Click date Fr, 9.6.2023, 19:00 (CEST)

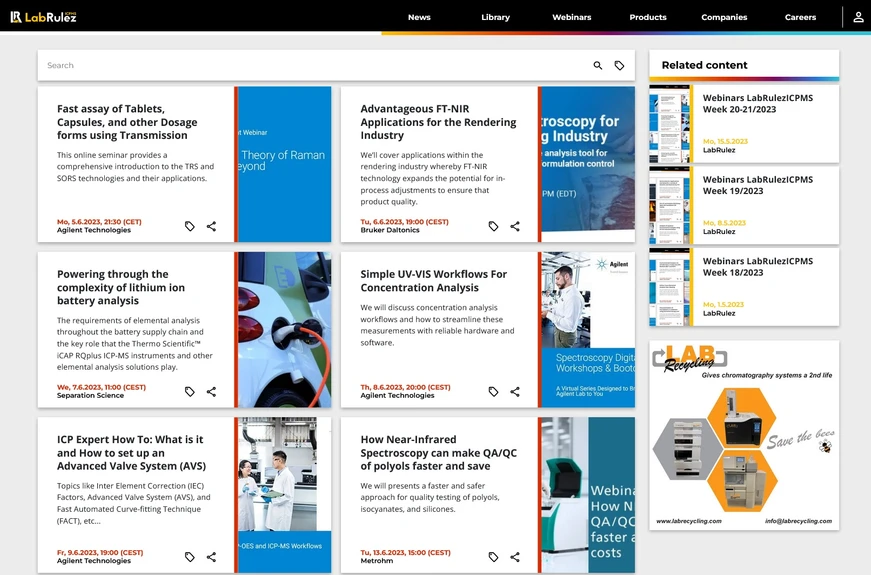(x=100, y=553)
